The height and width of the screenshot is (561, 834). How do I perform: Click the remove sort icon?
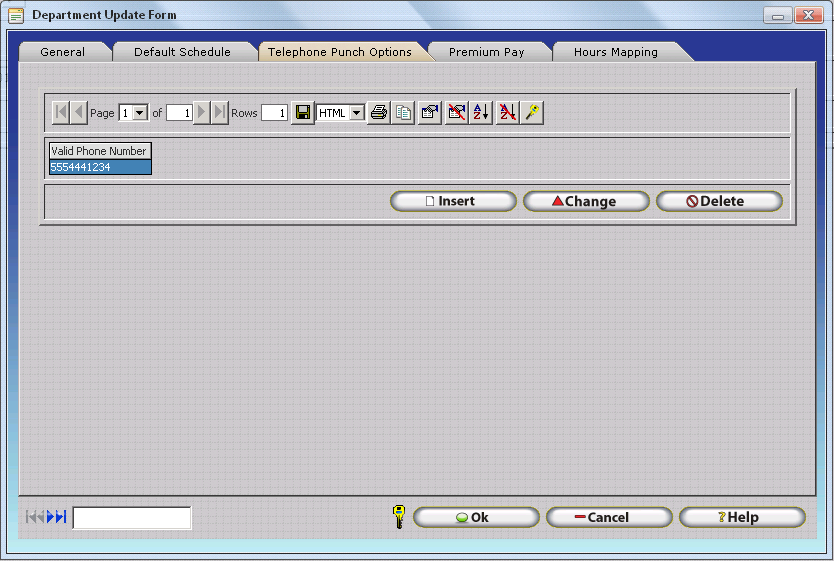point(507,113)
